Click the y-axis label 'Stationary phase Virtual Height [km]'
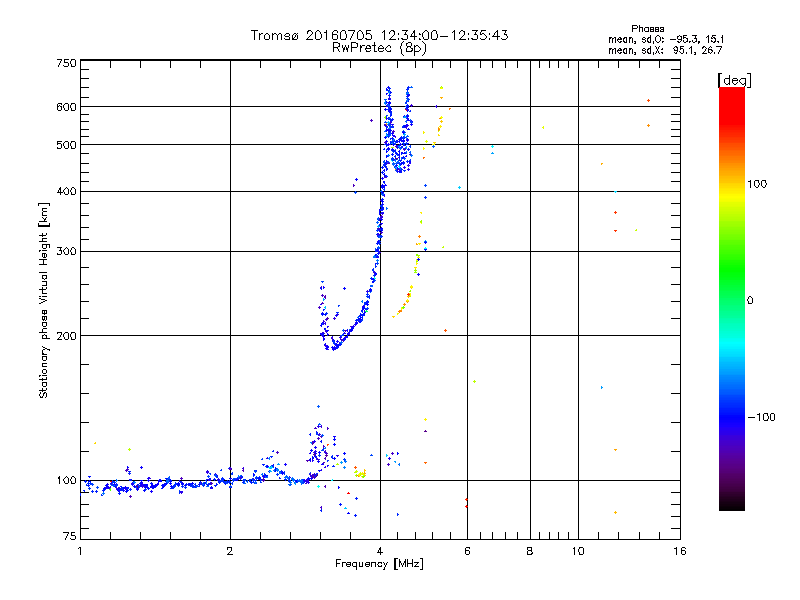Image resolution: width=800 pixels, height=600 pixels. [x=44, y=300]
